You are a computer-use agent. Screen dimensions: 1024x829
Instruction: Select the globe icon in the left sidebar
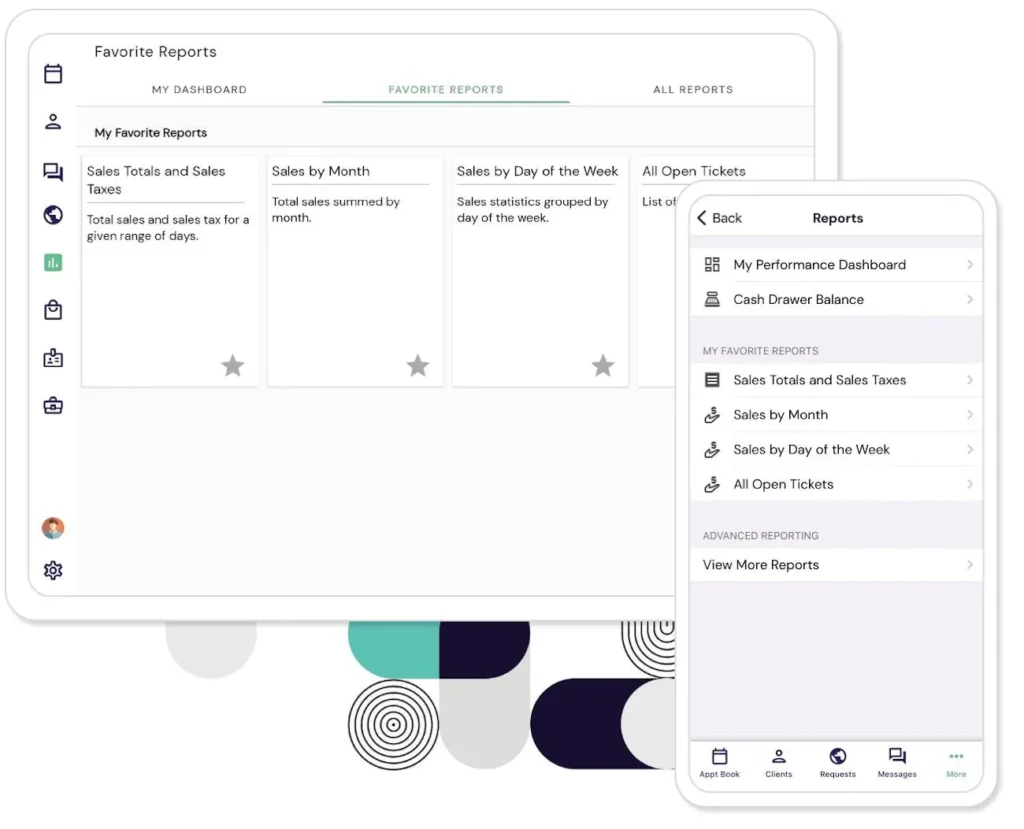pos(53,215)
